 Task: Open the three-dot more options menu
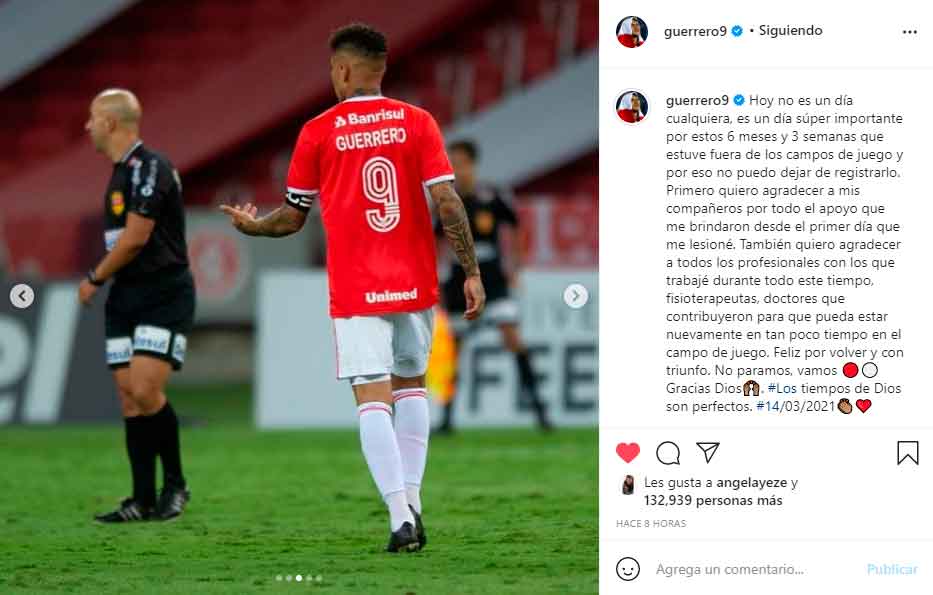(x=910, y=32)
